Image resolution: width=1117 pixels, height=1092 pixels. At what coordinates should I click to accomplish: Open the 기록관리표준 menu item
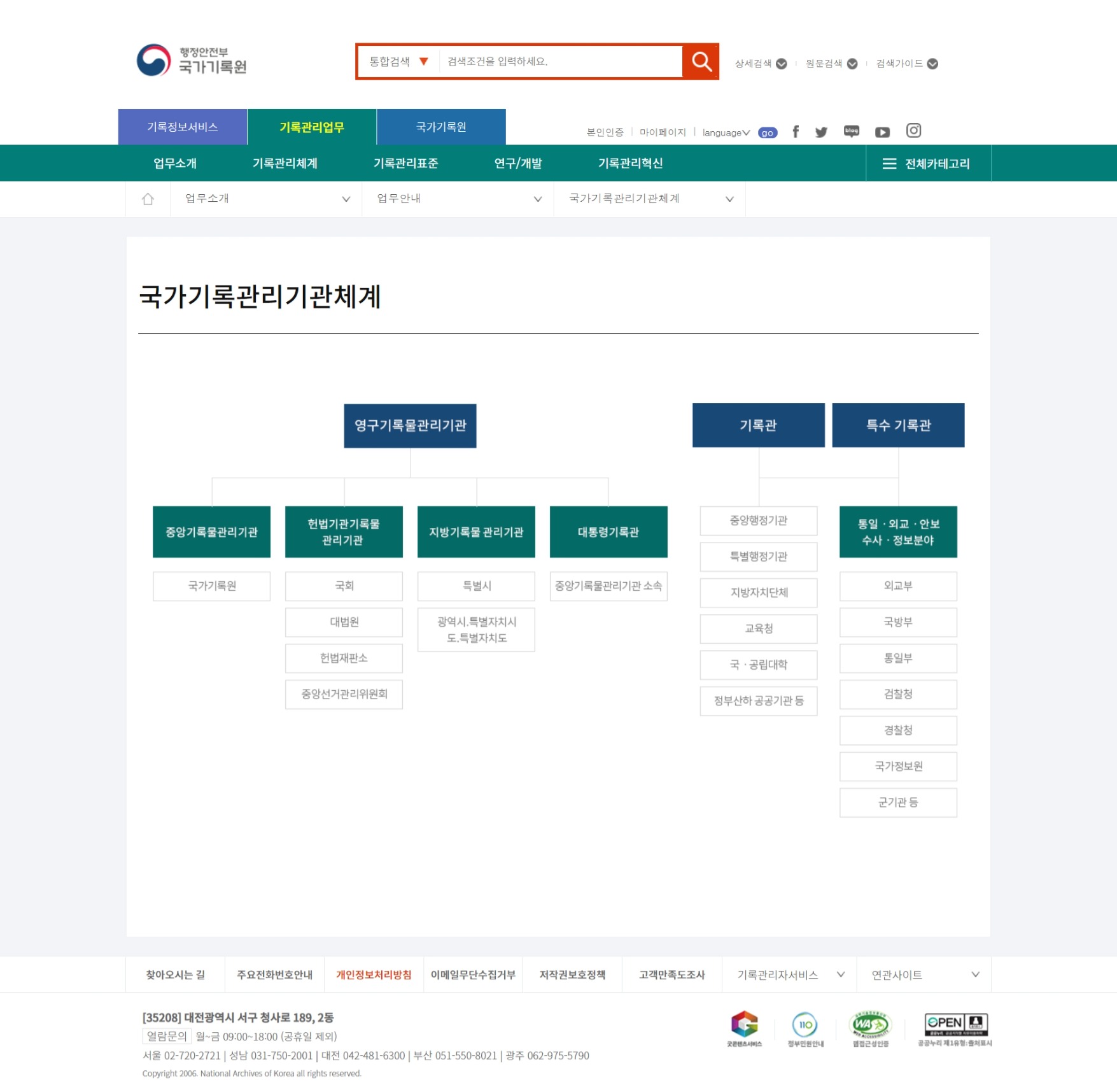click(x=405, y=164)
